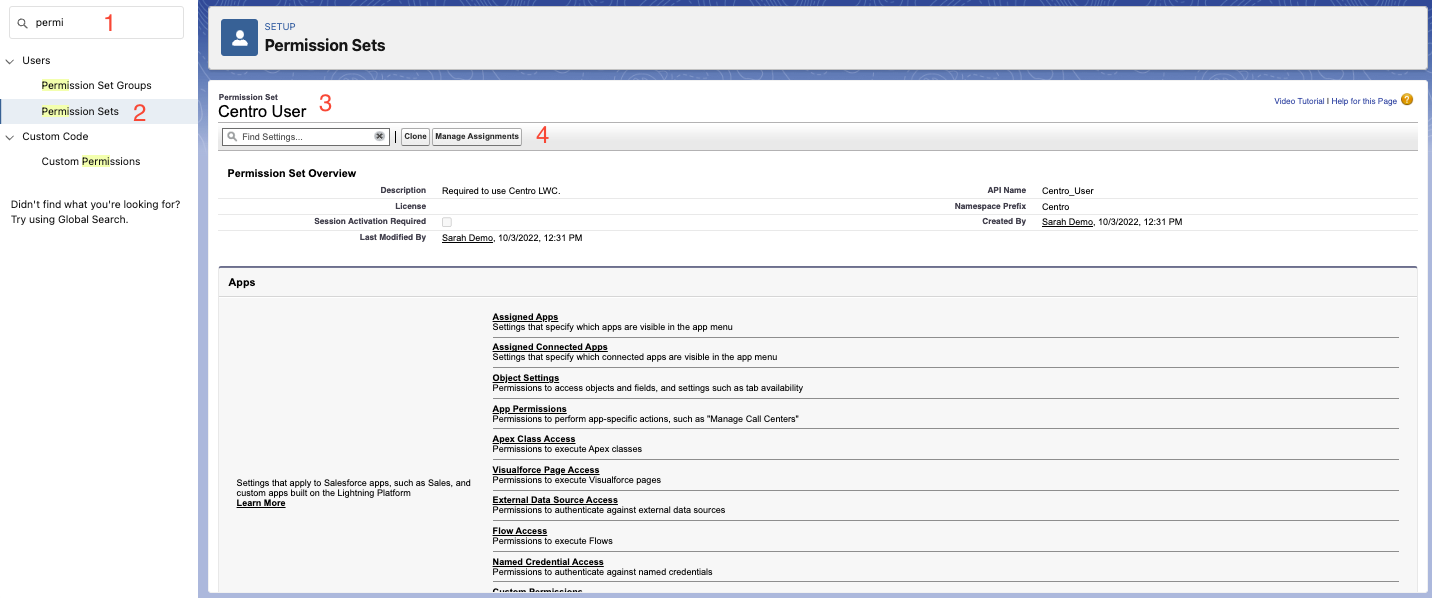Click description text 'Required to use Centro LWC.'

[x=501, y=190]
